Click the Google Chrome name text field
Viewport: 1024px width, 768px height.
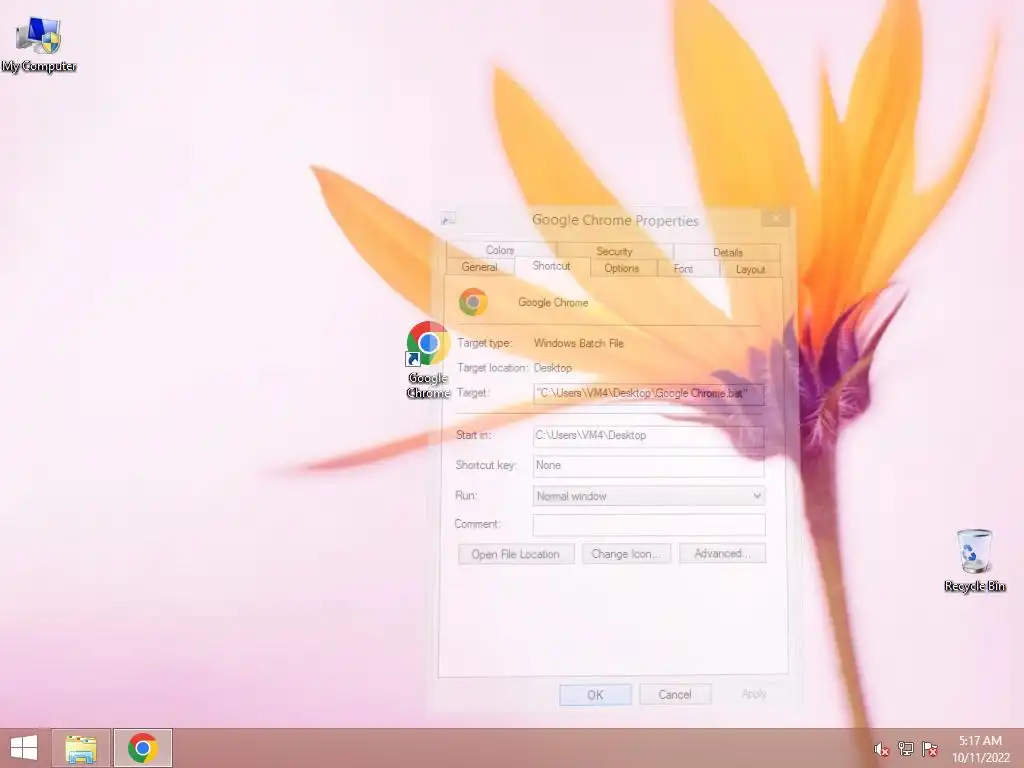coord(553,302)
